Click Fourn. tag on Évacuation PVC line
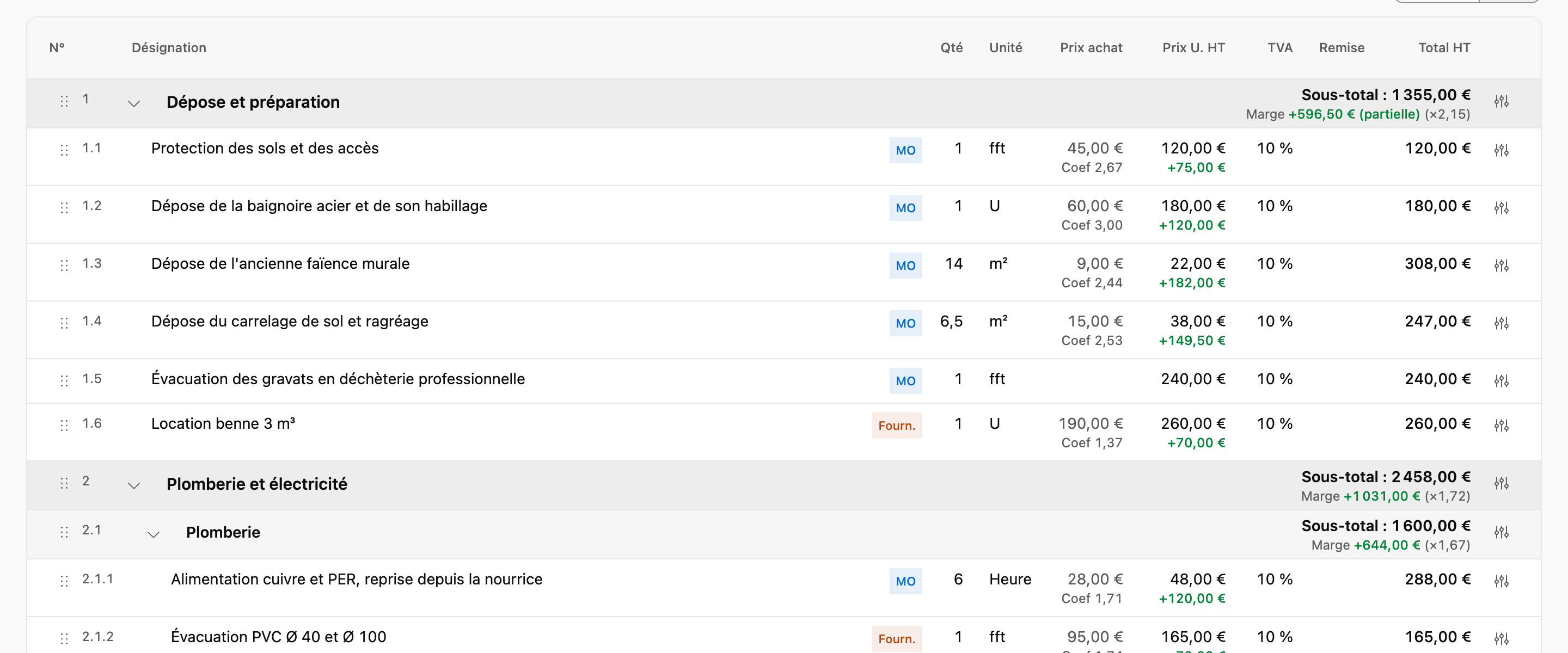 pos(897,639)
